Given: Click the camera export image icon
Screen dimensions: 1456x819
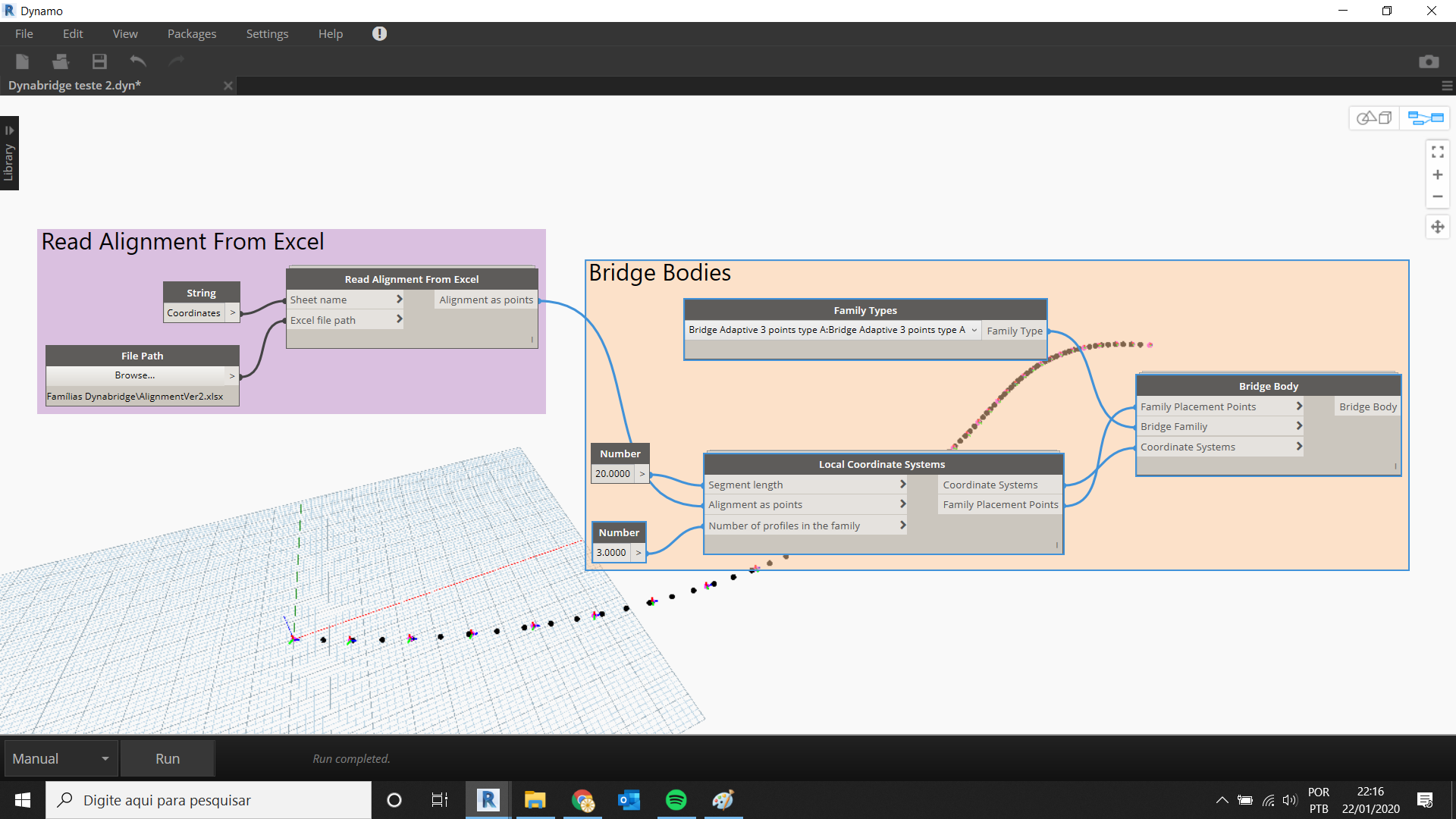Looking at the screenshot, I should [1428, 61].
